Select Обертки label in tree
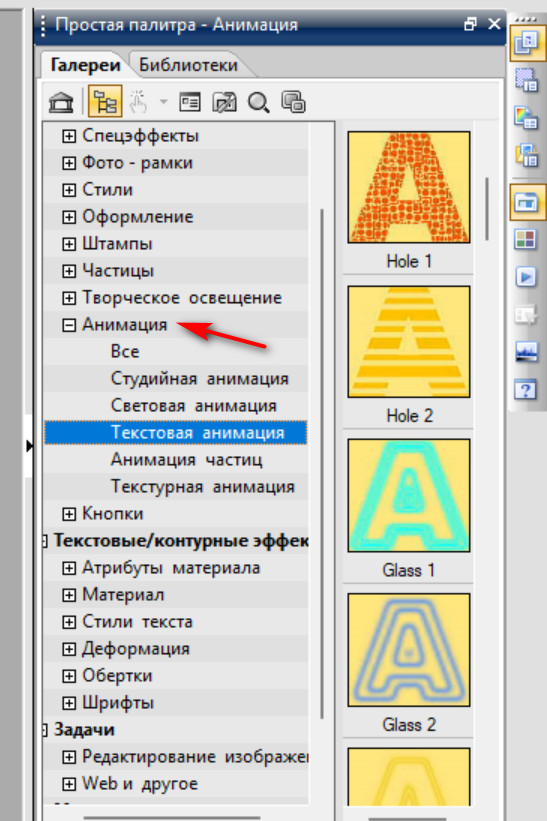Viewport: 547px width, 821px height. click(117, 676)
